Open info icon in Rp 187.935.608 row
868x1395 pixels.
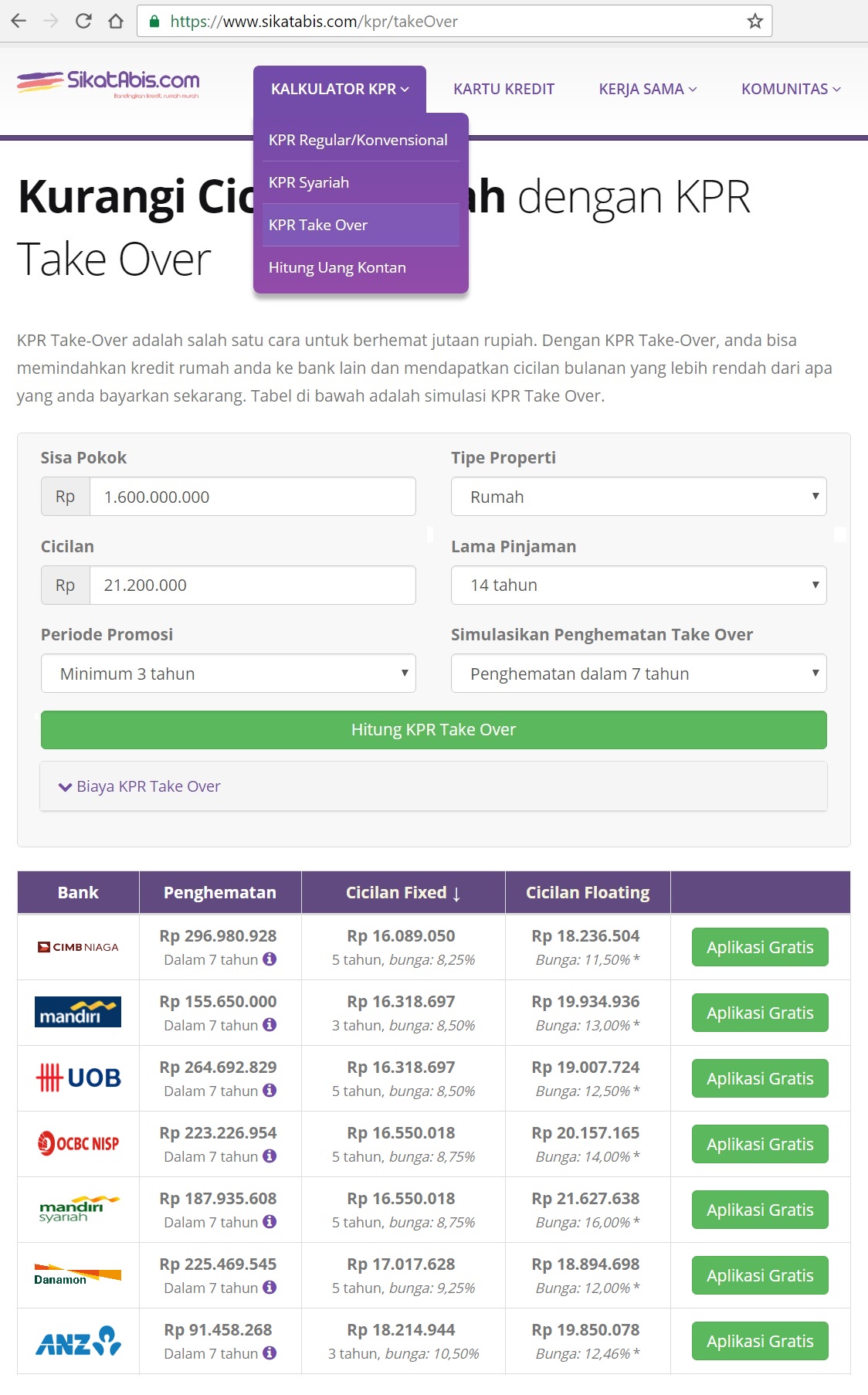click(x=270, y=1221)
